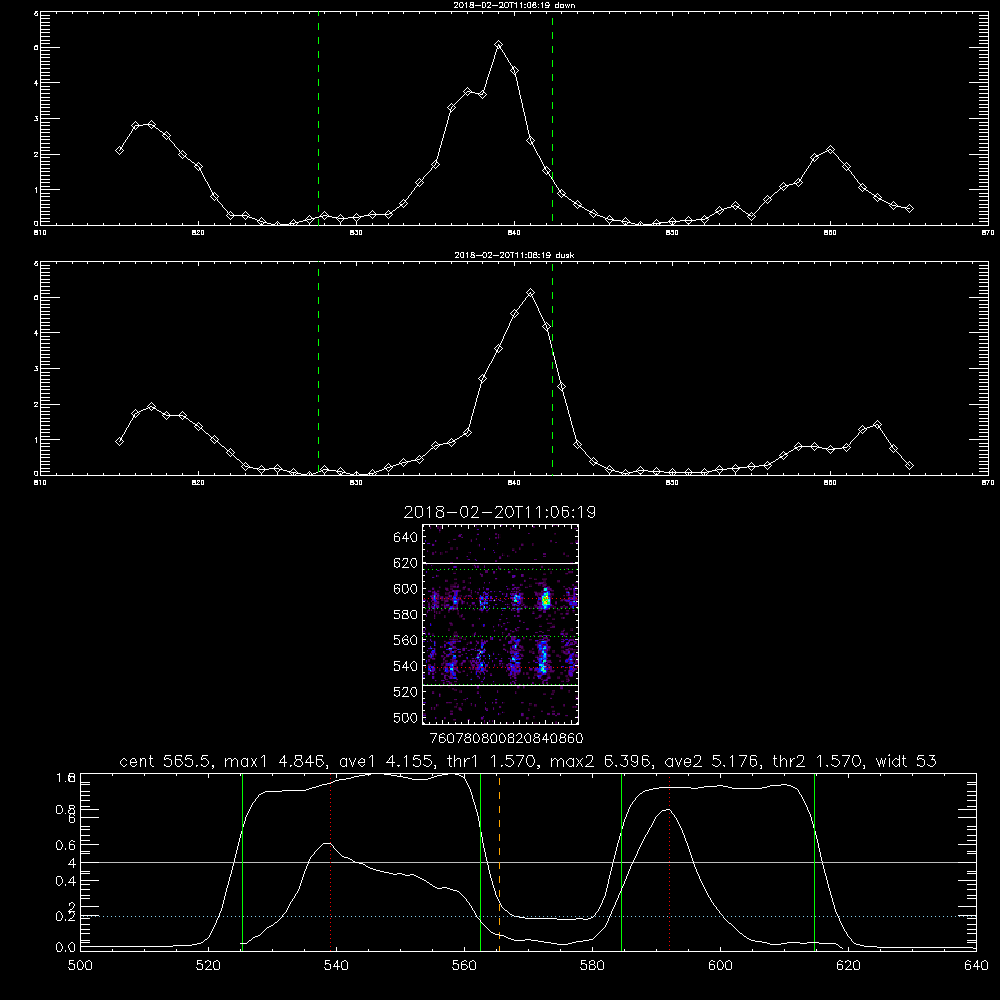Click the '500' x-axis label of bottom plot
The width and height of the screenshot is (1000, 1000).
80,966
